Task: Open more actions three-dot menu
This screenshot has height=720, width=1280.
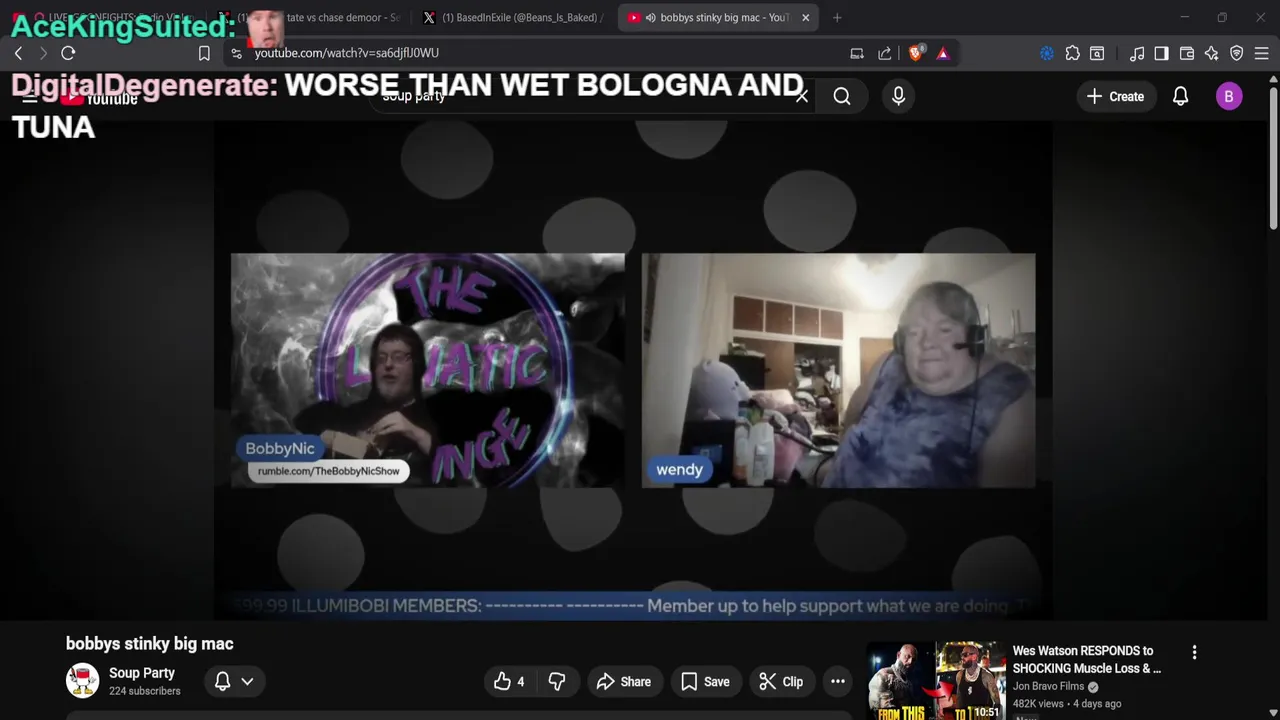Action: [838, 682]
